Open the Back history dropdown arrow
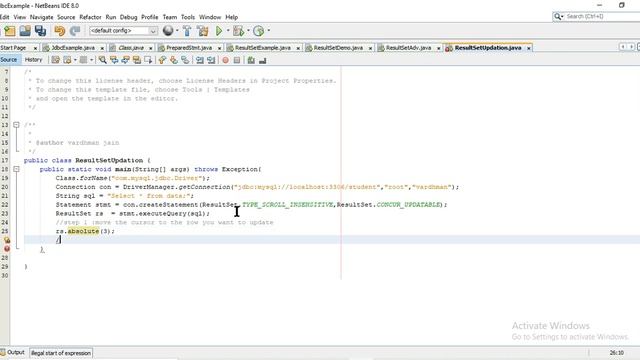 click(x=75, y=60)
